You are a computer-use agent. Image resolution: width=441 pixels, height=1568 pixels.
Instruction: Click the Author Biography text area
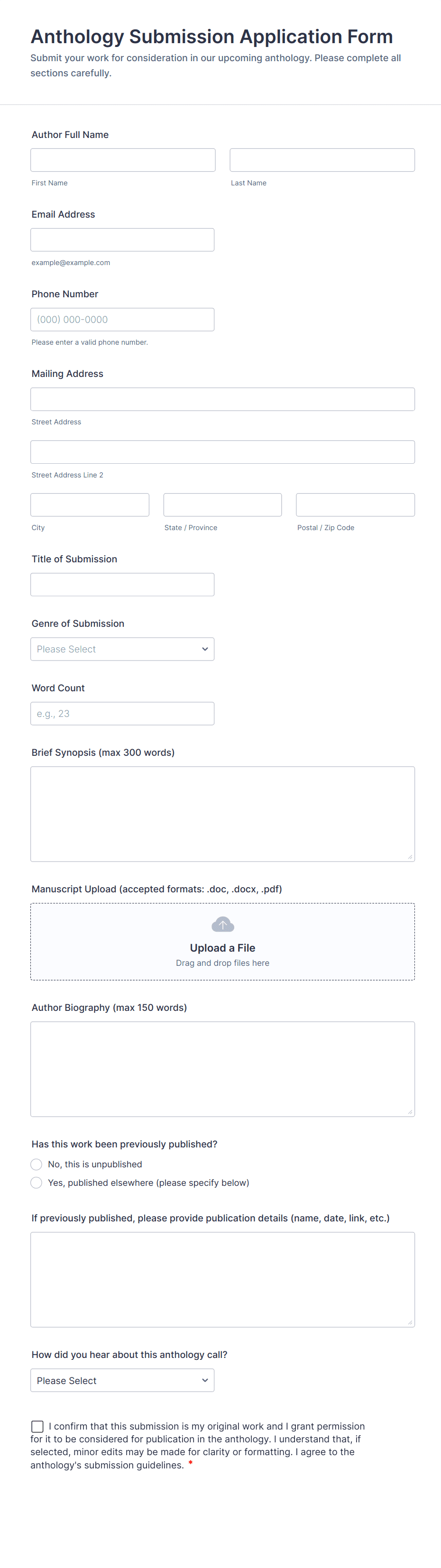coord(222,1069)
